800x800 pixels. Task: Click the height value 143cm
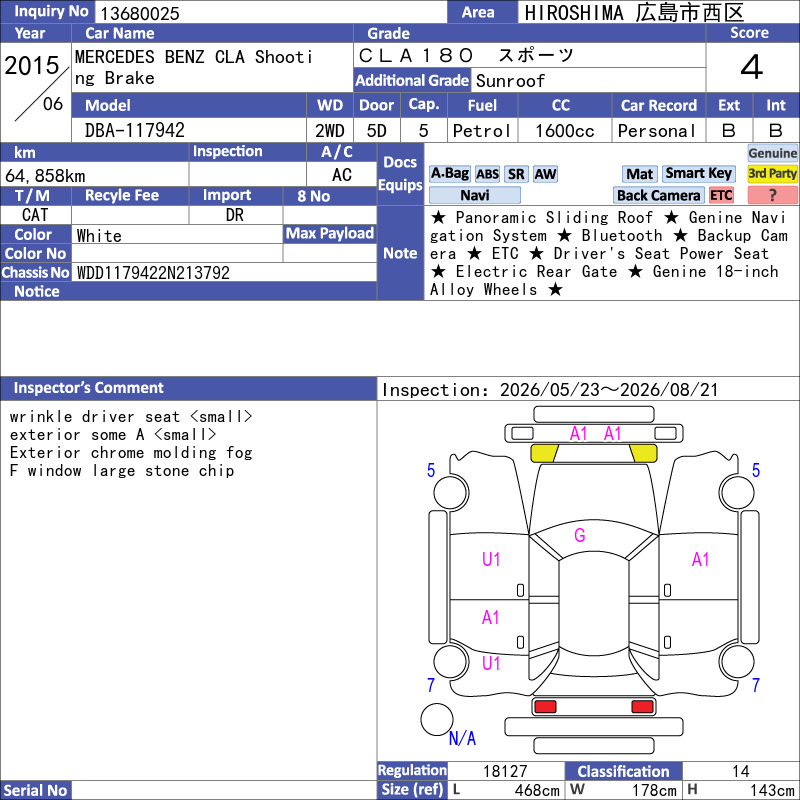(771, 790)
